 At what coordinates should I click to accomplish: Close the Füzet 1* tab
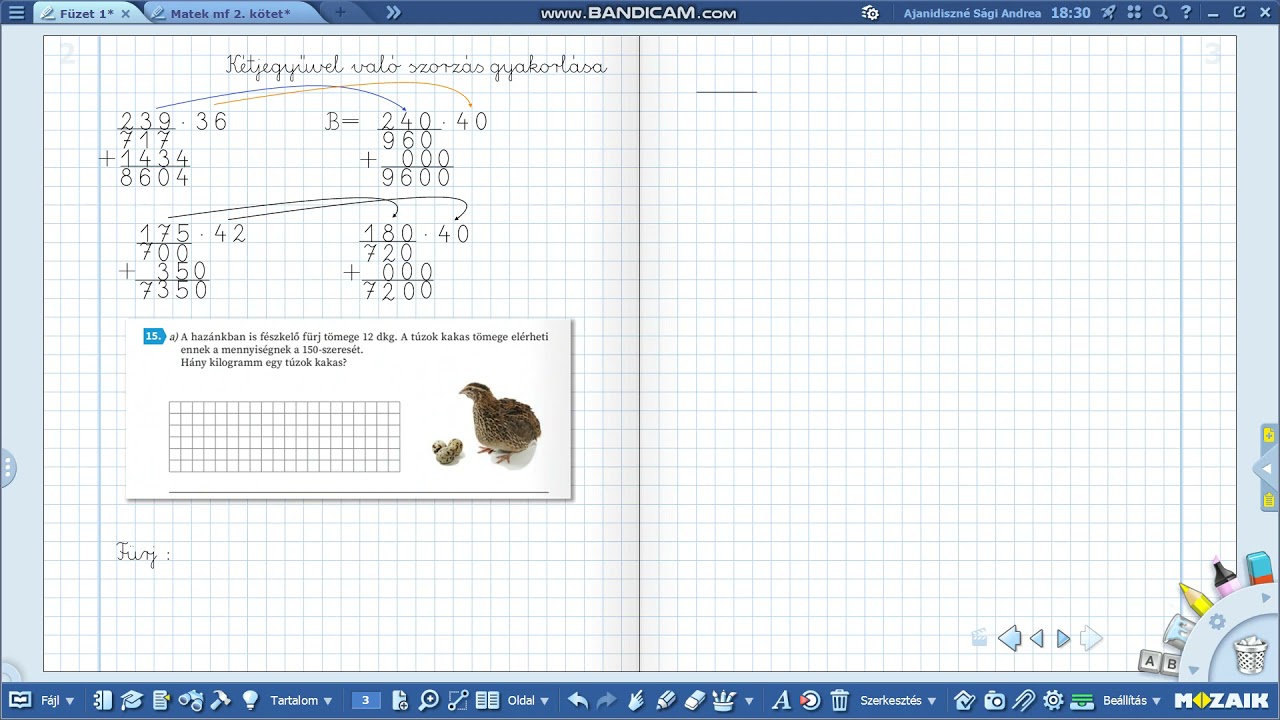[x=125, y=14]
